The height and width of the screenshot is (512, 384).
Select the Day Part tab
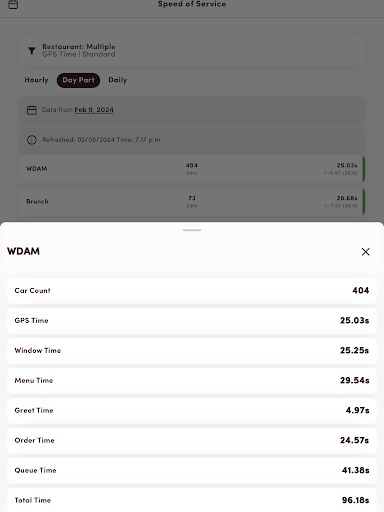(78, 80)
